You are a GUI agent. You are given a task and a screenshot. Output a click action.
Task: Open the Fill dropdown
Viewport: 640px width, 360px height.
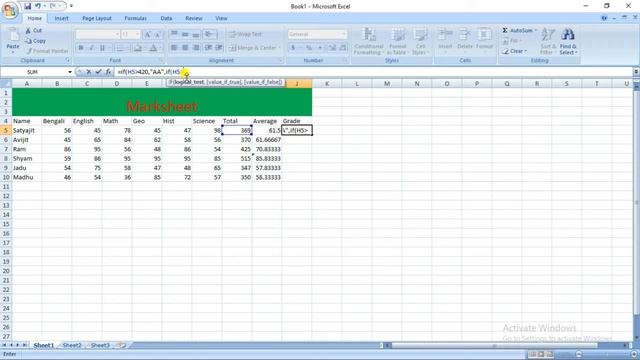511,41
